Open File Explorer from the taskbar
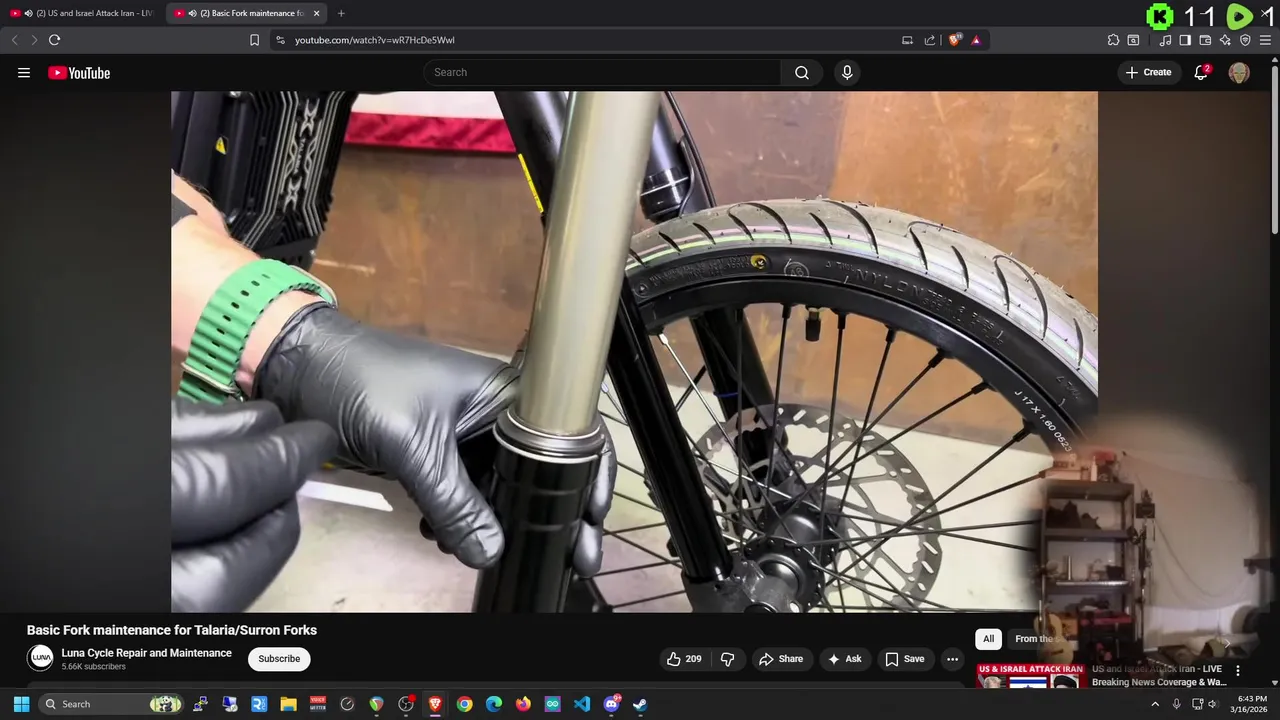Image resolution: width=1280 pixels, height=720 pixels. (x=289, y=704)
